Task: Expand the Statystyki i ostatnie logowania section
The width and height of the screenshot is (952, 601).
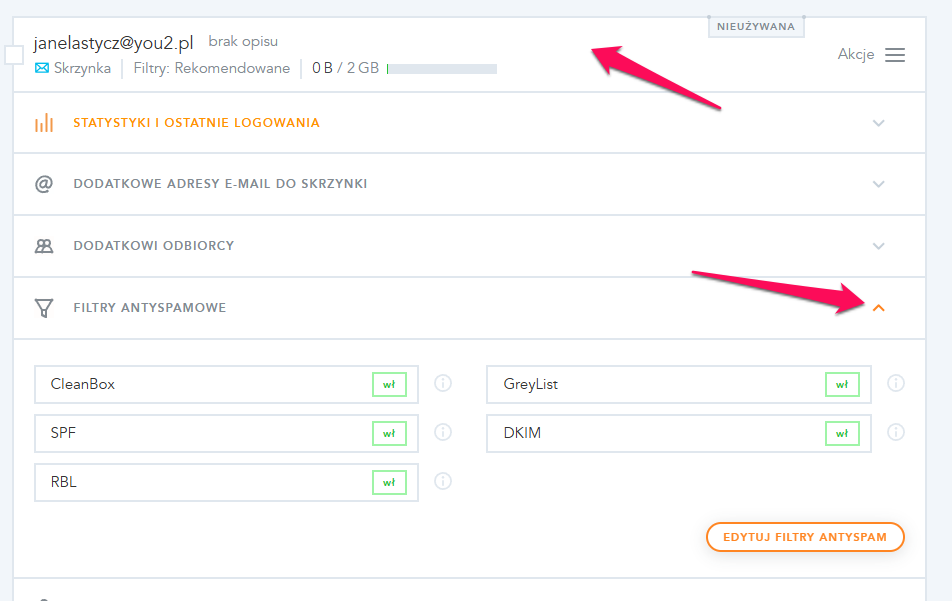Action: tap(879, 123)
